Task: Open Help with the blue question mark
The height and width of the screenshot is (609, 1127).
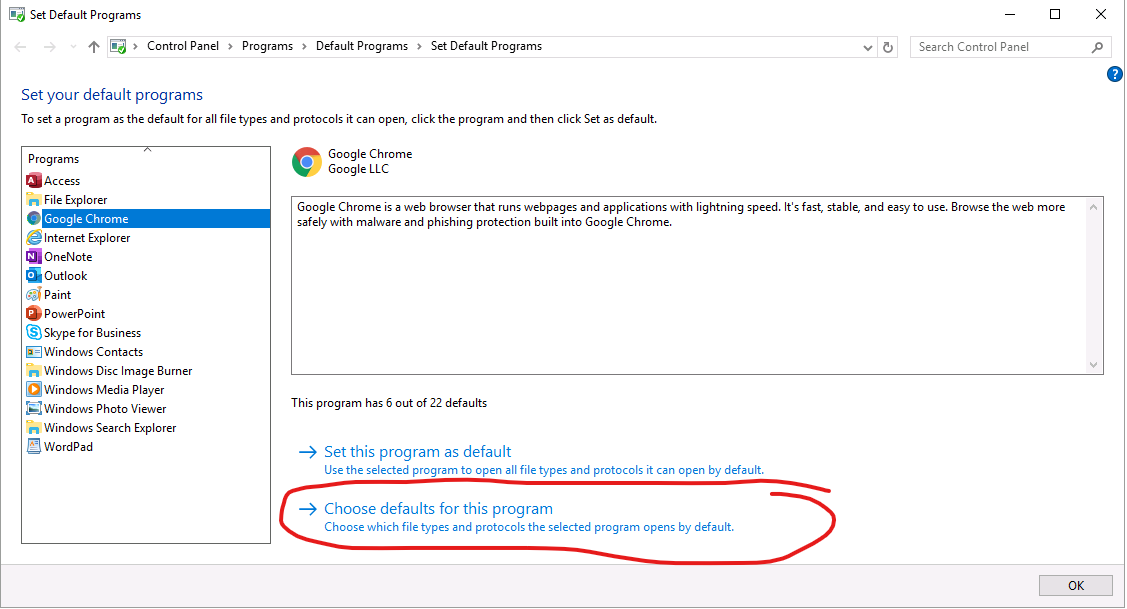Action: [x=1115, y=74]
